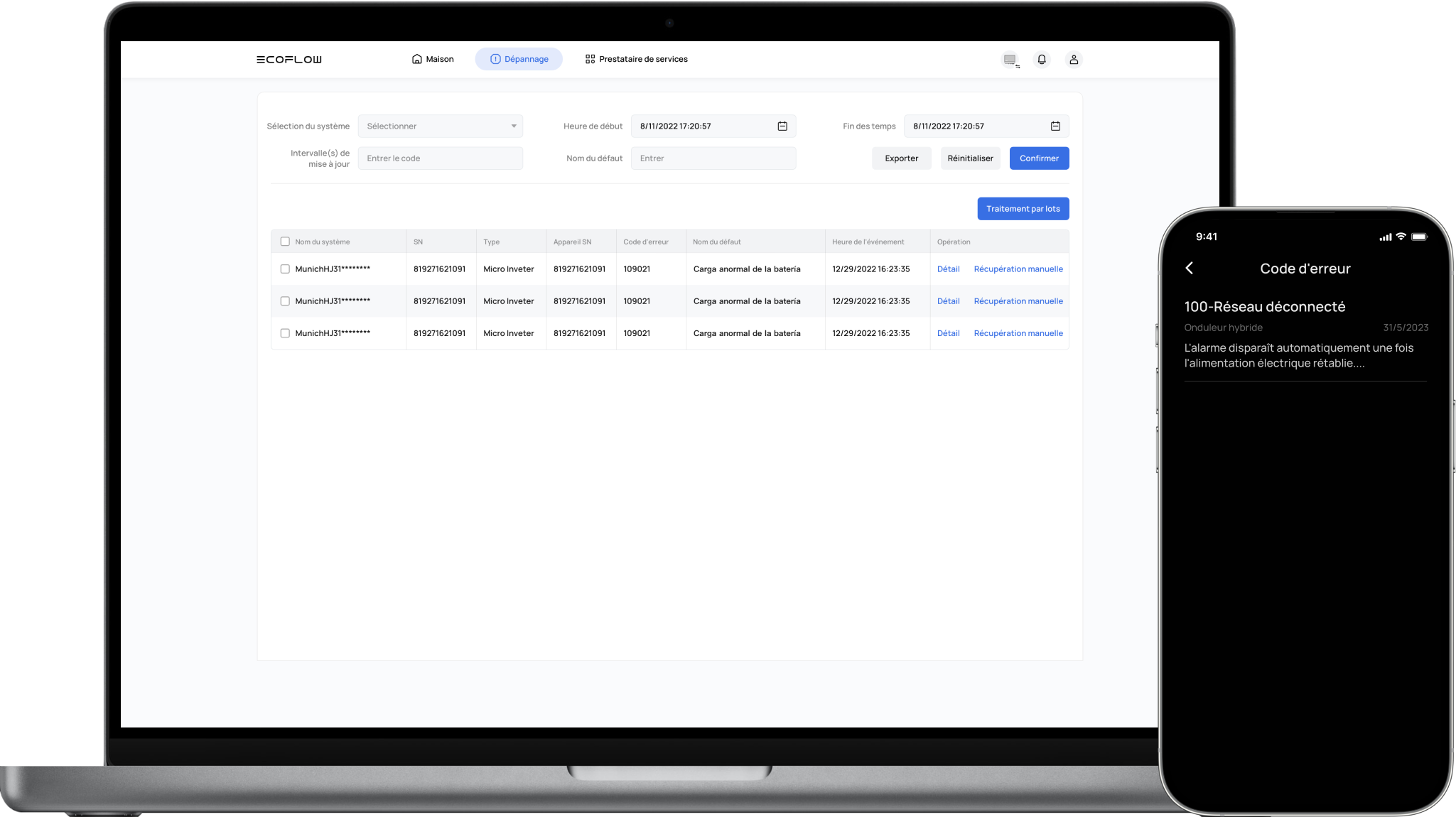Open the Prestataire de services tab
This screenshot has width=1456, height=817.
coord(636,59)
